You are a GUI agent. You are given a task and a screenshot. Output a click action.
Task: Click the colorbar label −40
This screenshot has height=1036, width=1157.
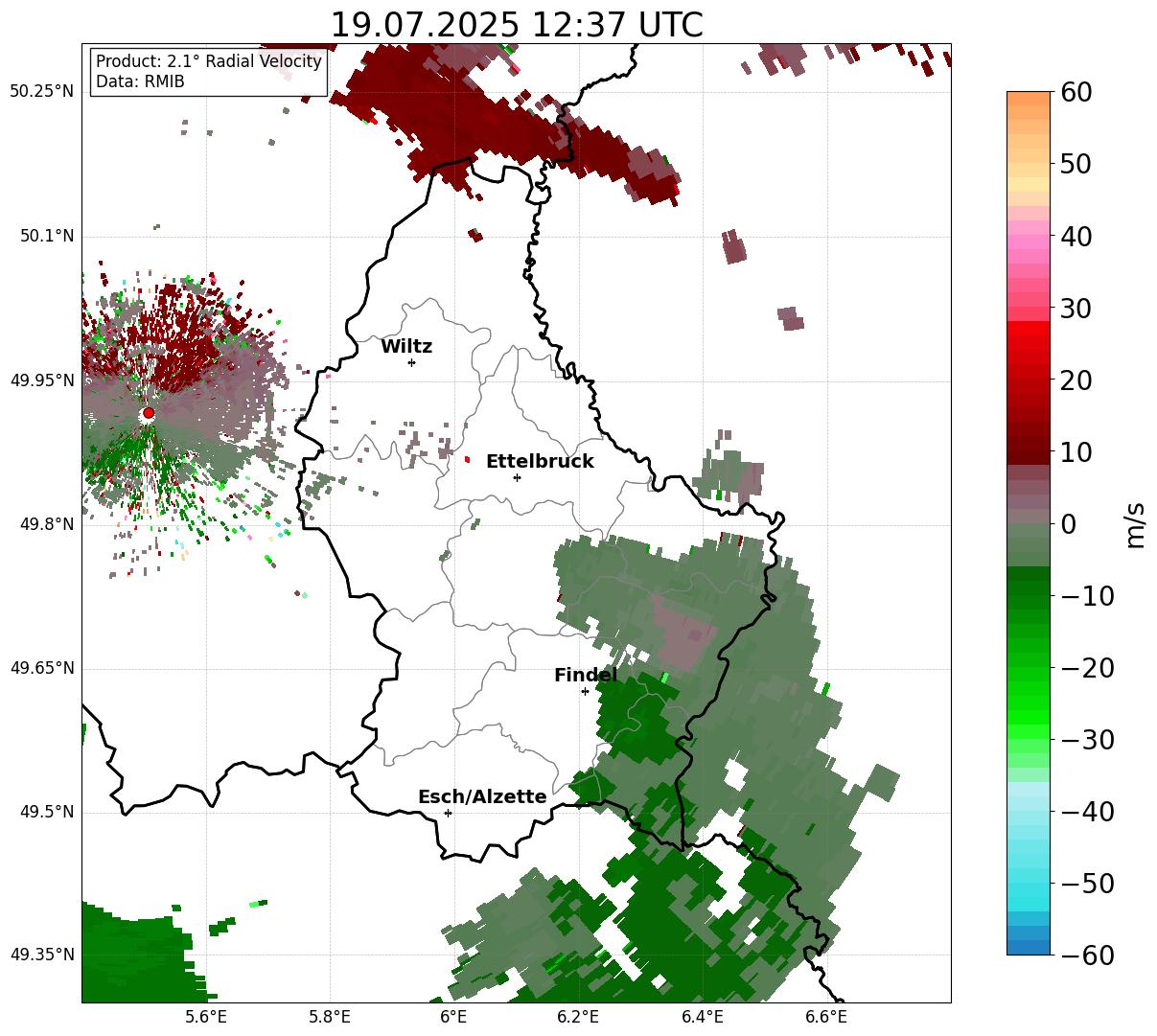click(x=1087, y=812)
